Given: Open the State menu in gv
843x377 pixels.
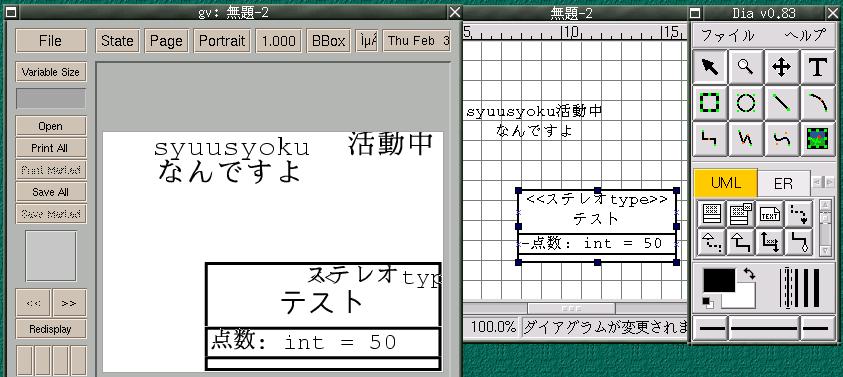Looking at the screenshot, I should coord(117,41).
